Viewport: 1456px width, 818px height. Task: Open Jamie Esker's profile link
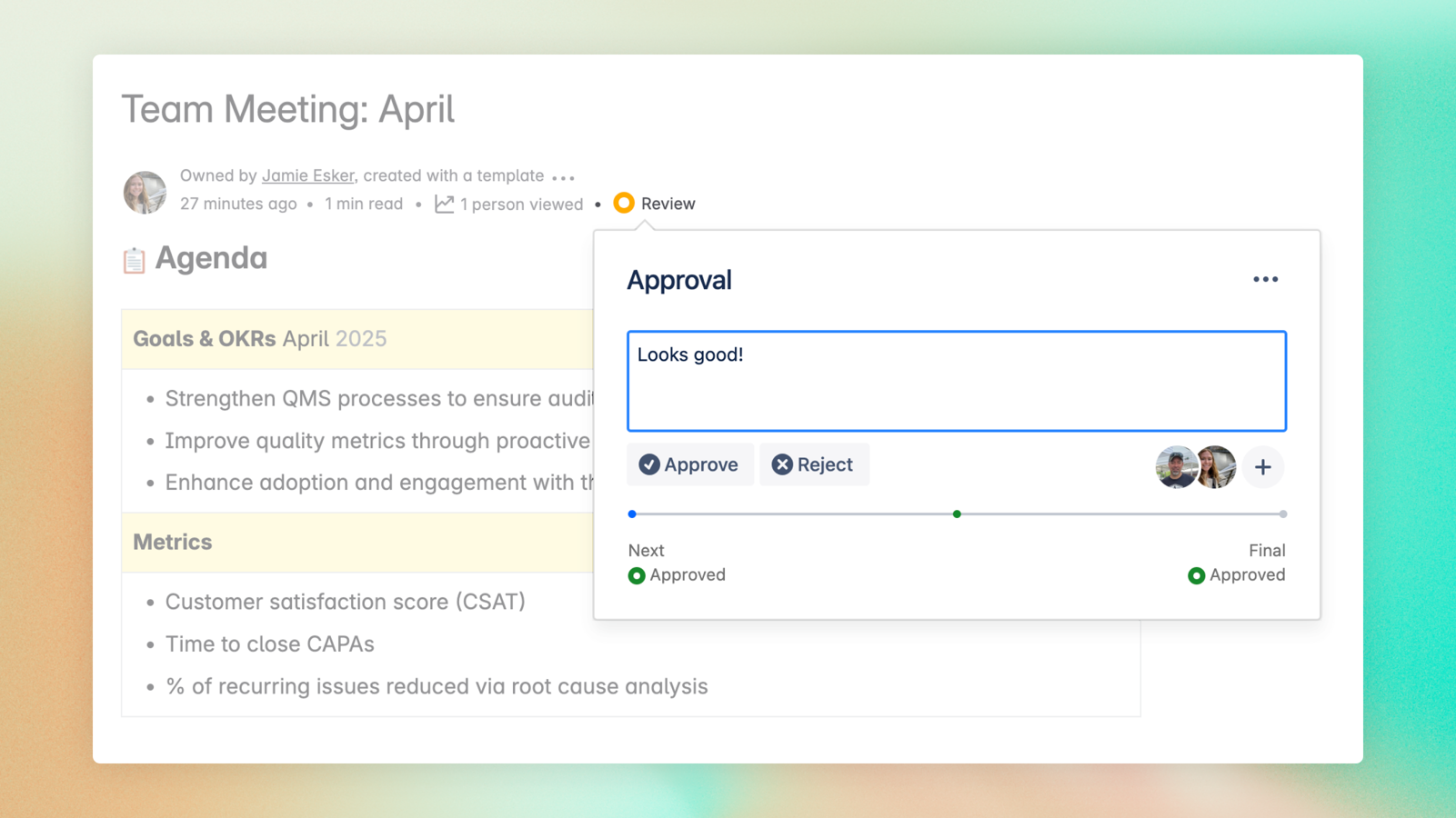tap(307, 175)
